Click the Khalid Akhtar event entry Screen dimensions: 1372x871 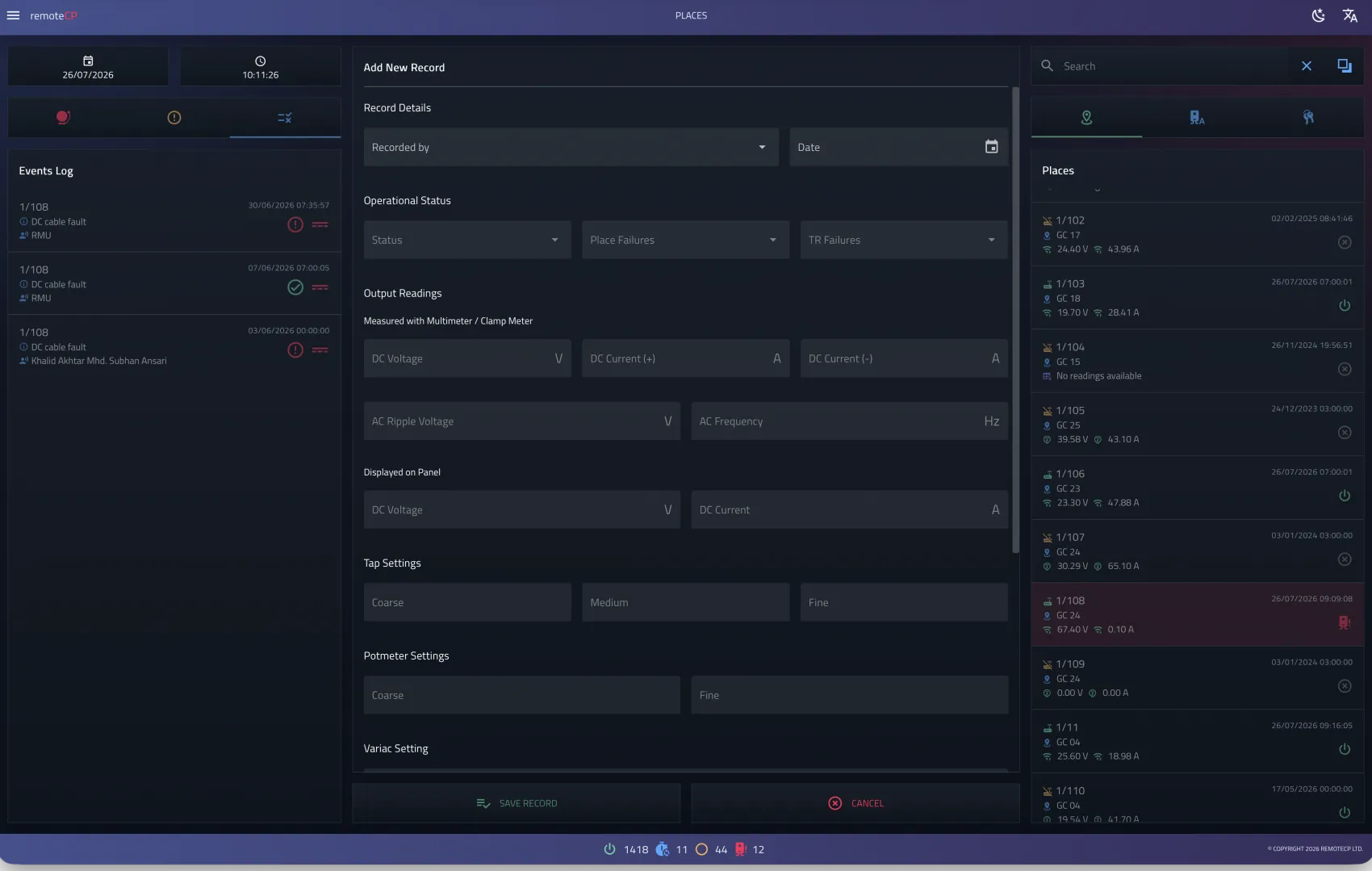click(x=174, y=345)
